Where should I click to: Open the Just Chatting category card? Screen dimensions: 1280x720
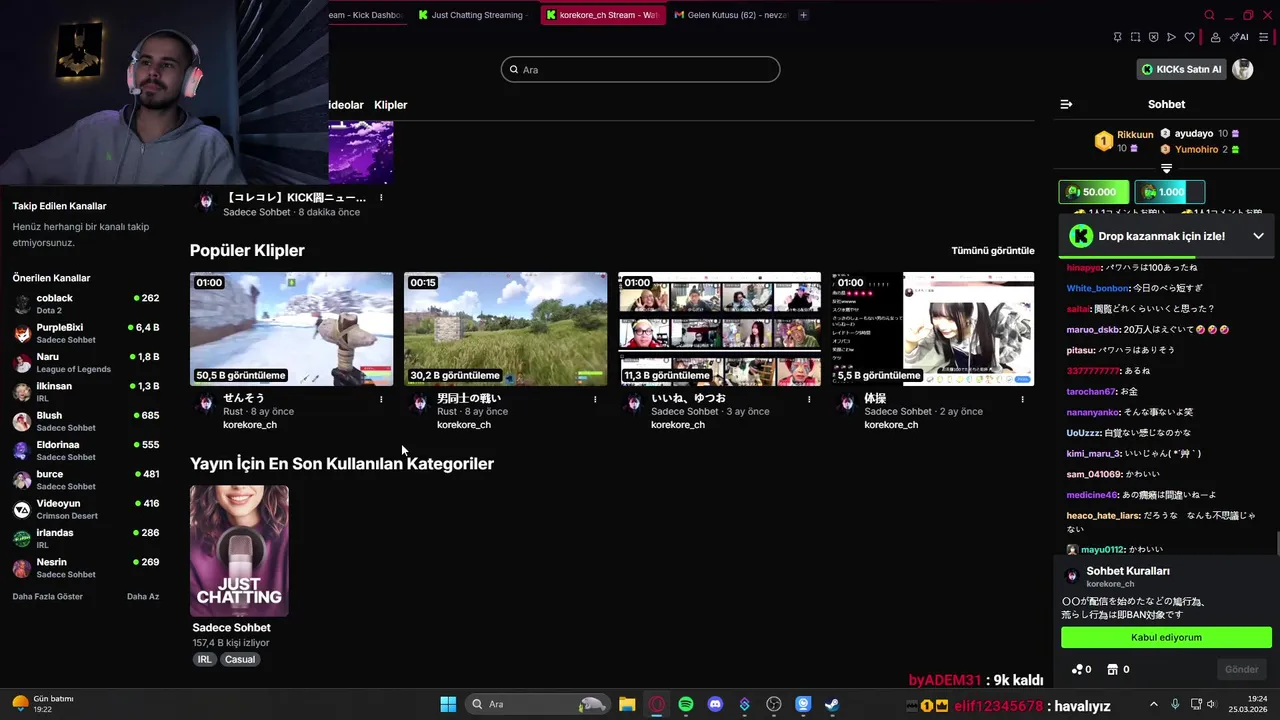pyautogui.click(x=239, y=551)
